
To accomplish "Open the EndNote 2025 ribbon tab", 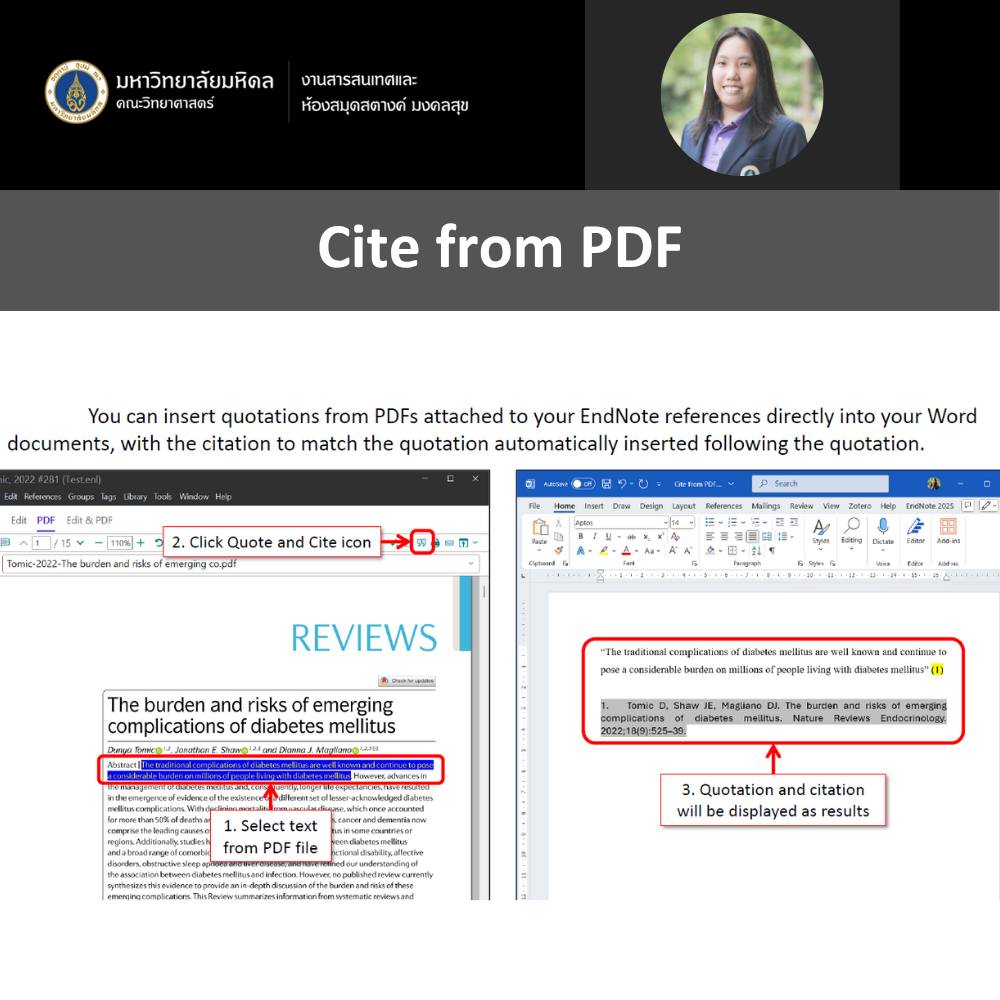I will pyautogui.click(x=929, y=506).
